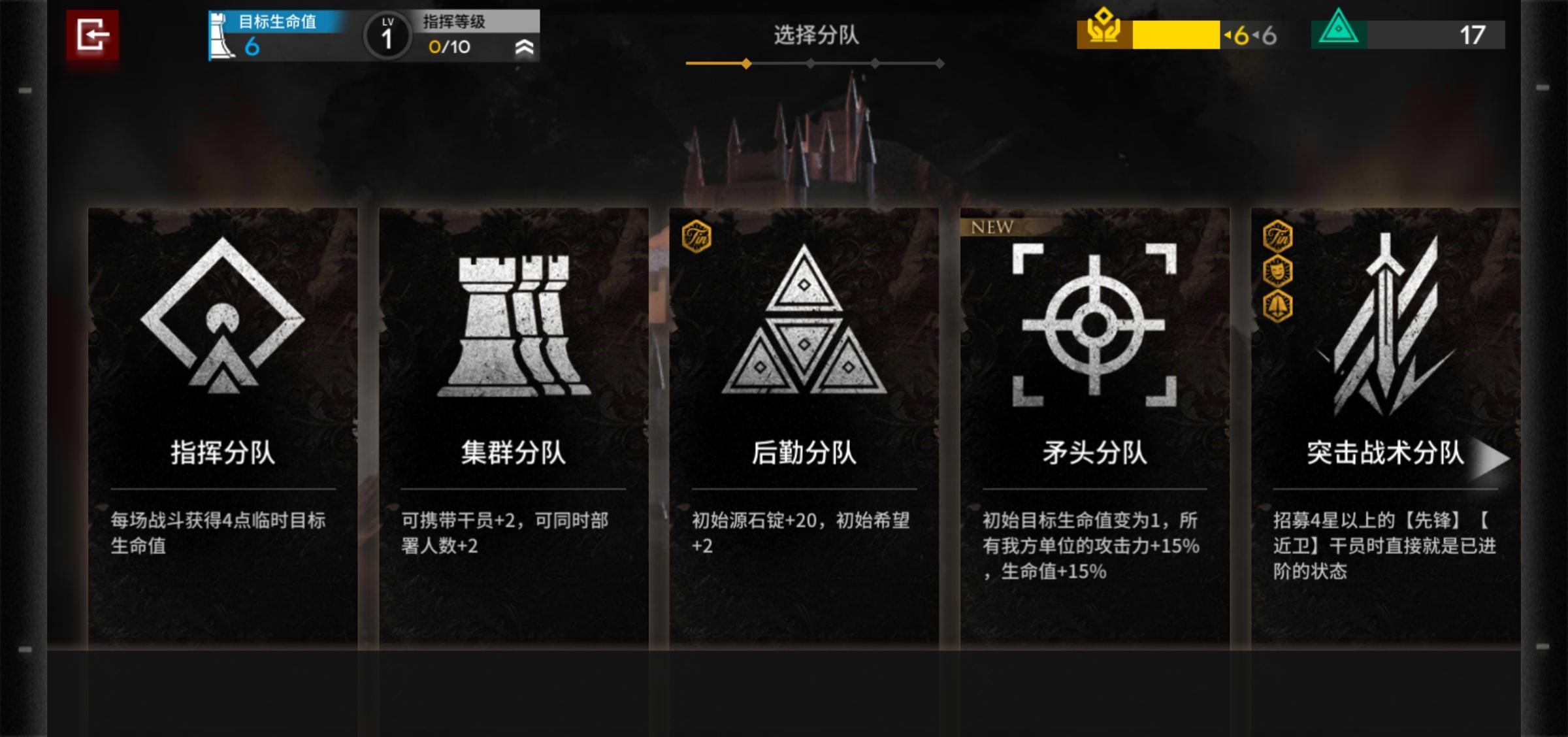The image size is (1568, 737).
Task: Click the red exit icon at top left
Action: coord(92,35)
